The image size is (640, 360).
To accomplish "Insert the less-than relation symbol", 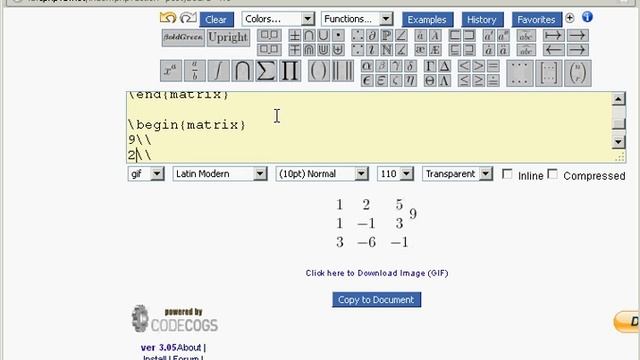I will [x=464, y=65].
